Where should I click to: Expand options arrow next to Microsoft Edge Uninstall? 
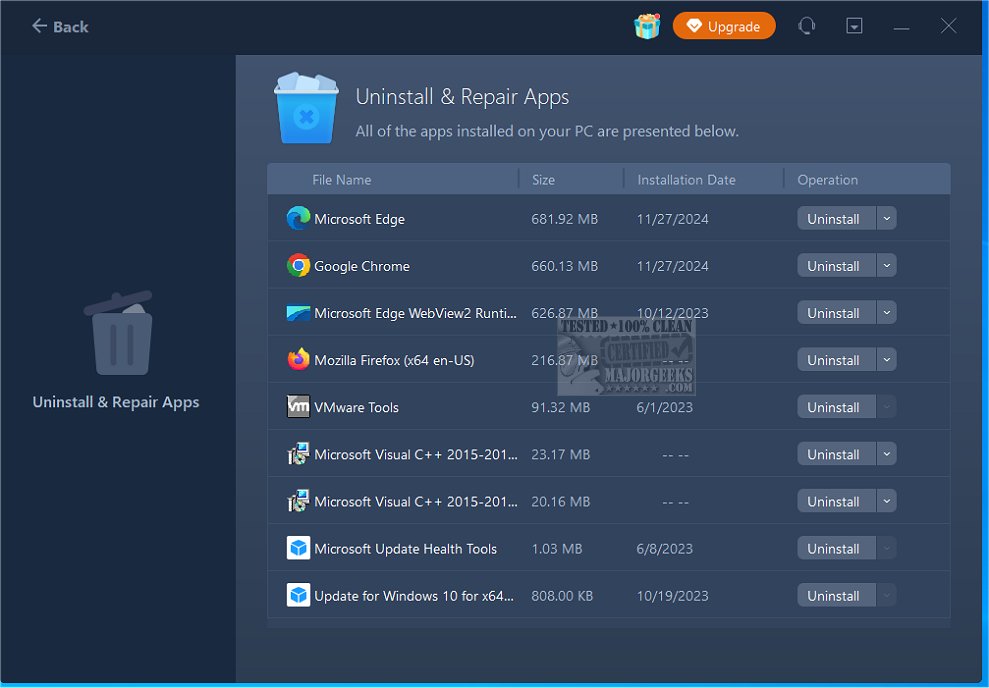pos(886,219)
